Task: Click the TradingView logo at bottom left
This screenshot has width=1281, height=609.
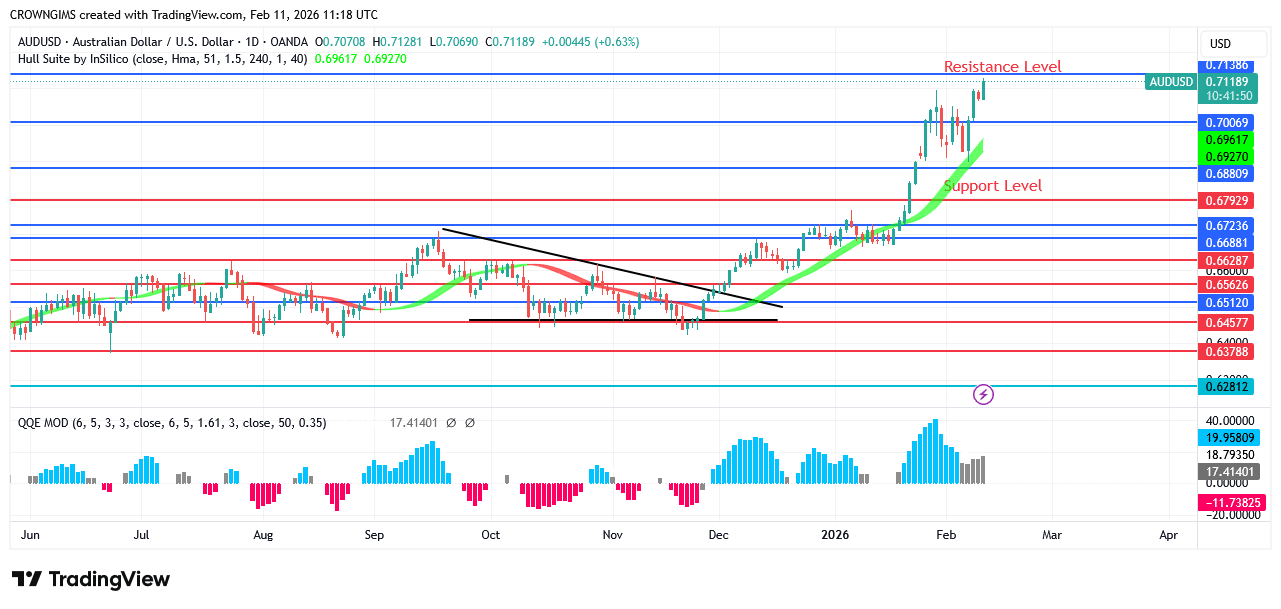Action: (x=91, y=580)
